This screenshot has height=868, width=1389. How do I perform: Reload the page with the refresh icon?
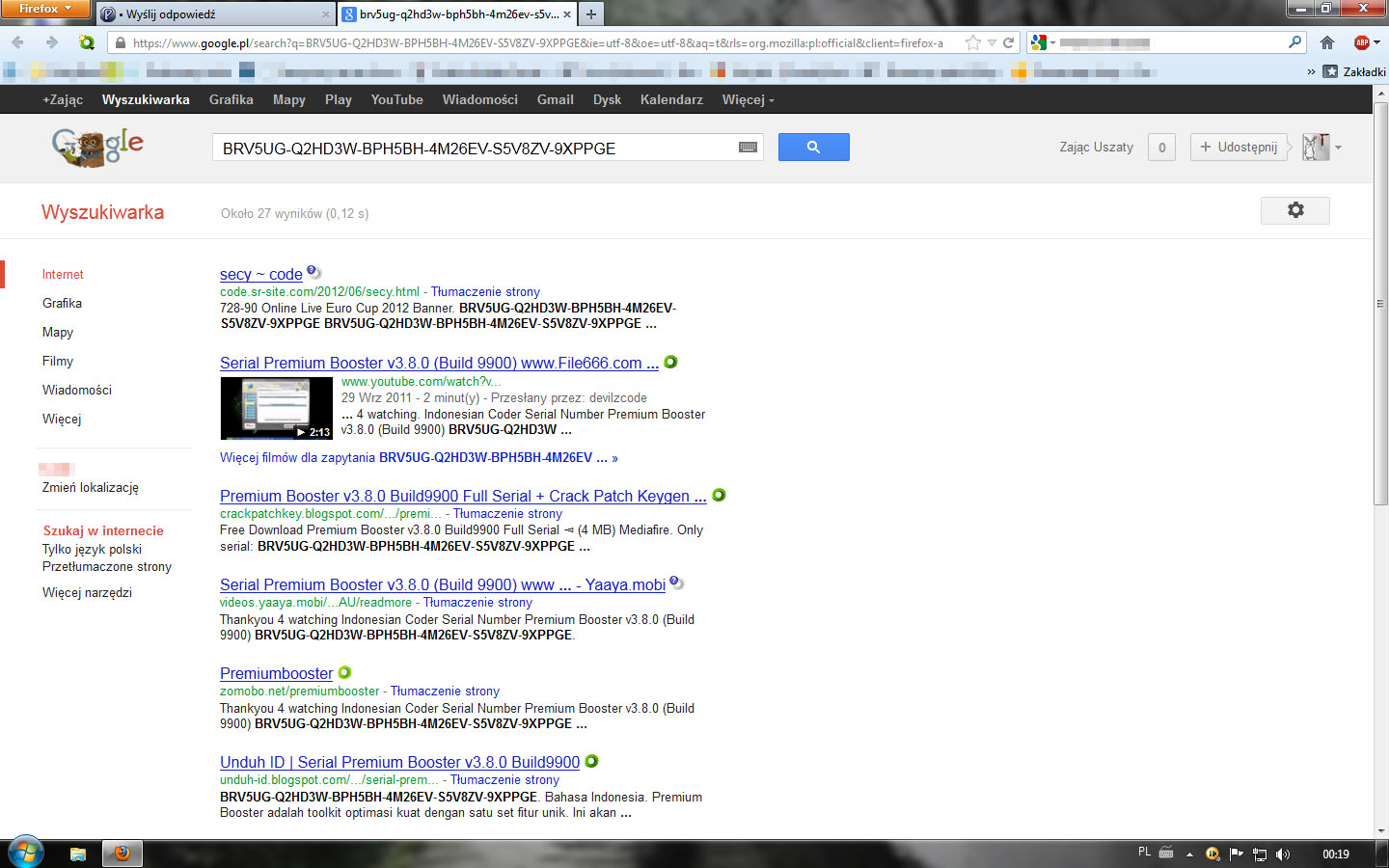[x=1008, y=42]
